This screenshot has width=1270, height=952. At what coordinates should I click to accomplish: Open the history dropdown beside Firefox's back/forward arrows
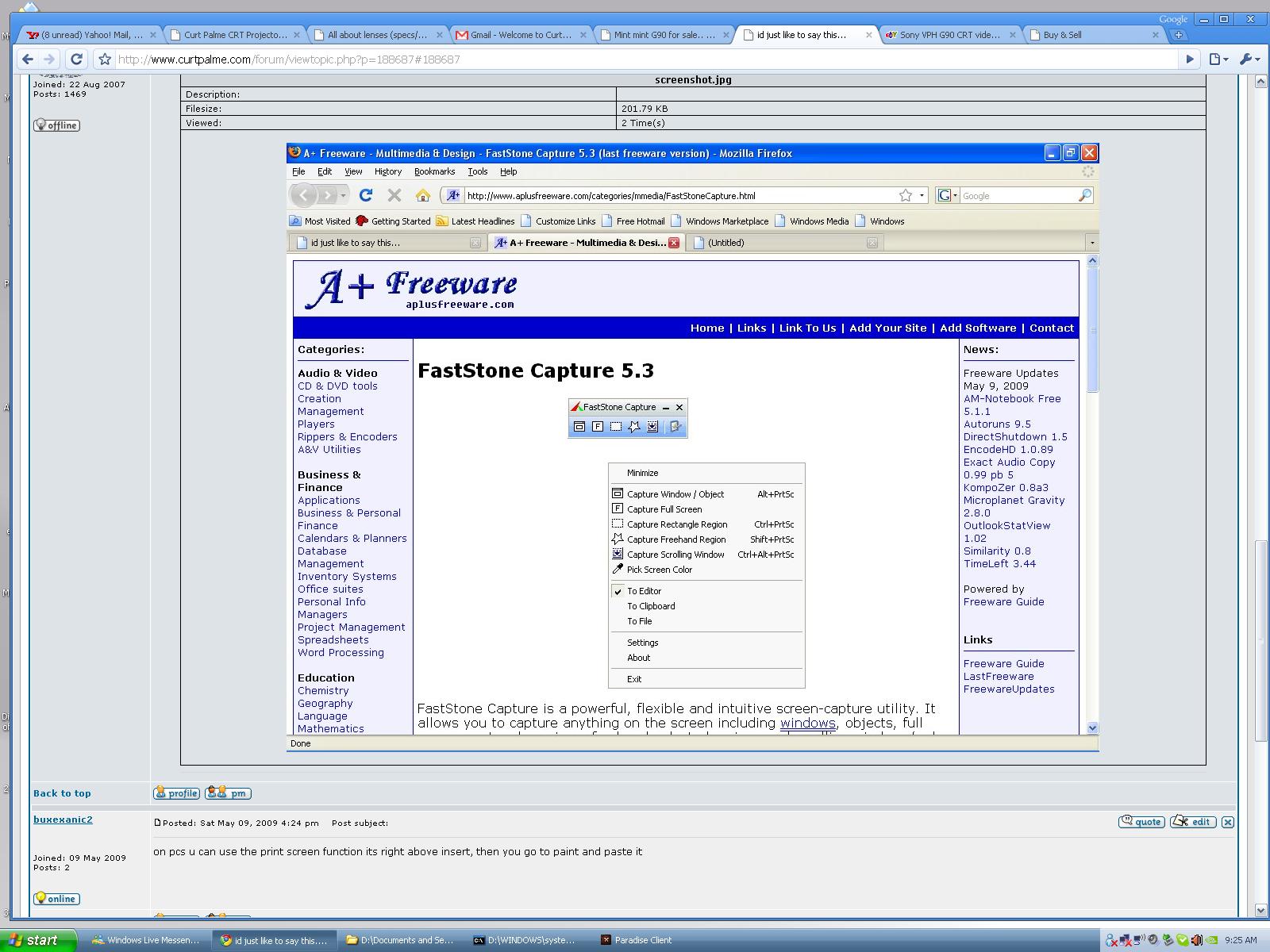tap(344, 195)
